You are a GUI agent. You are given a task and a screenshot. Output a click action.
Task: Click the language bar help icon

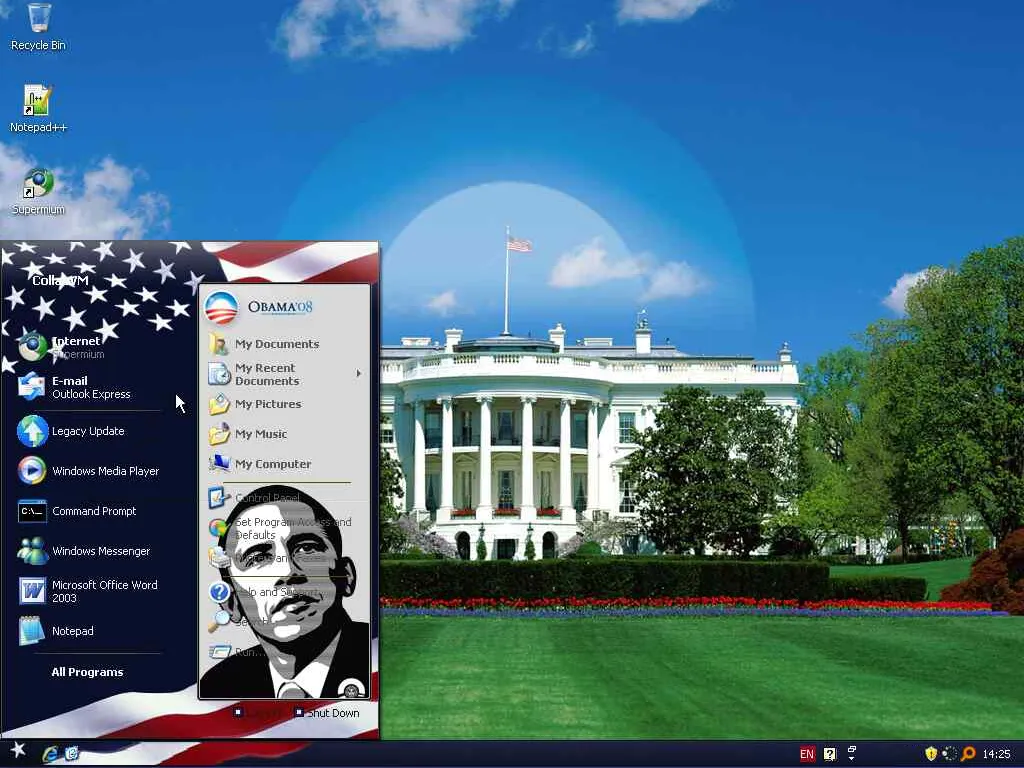(829, 754)
